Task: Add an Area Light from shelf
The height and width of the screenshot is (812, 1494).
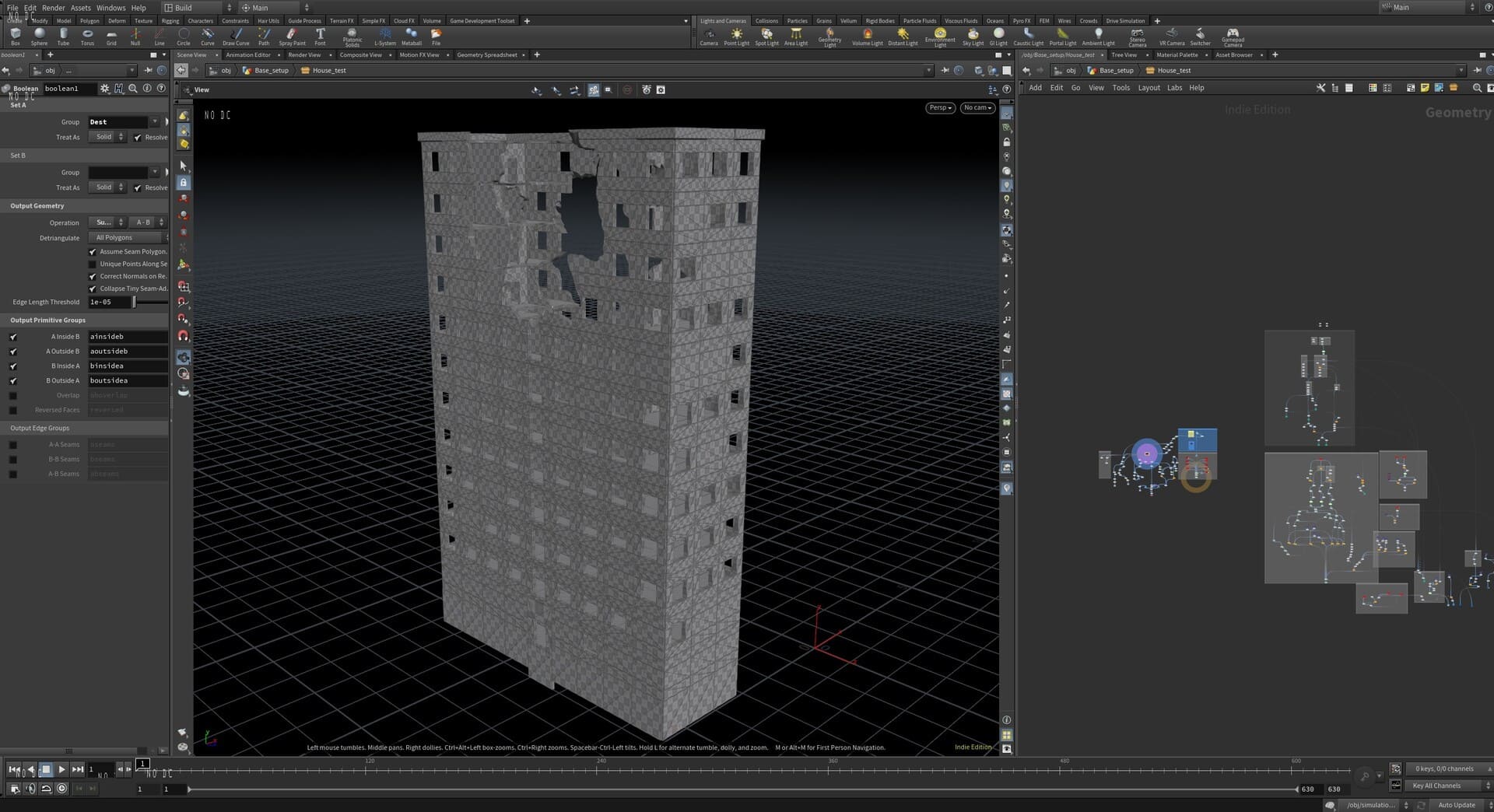Action: tap(795, 37)
